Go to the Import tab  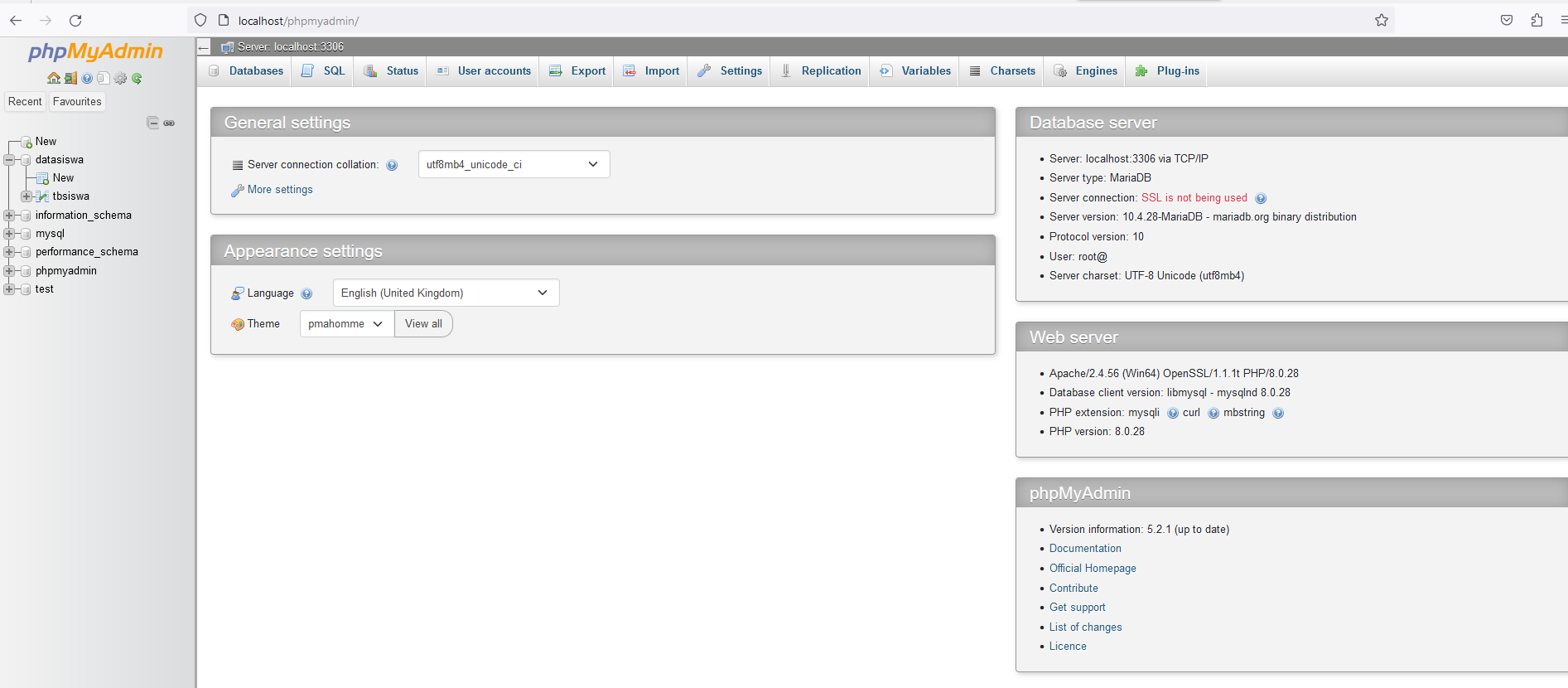click(x=651, y=71)
